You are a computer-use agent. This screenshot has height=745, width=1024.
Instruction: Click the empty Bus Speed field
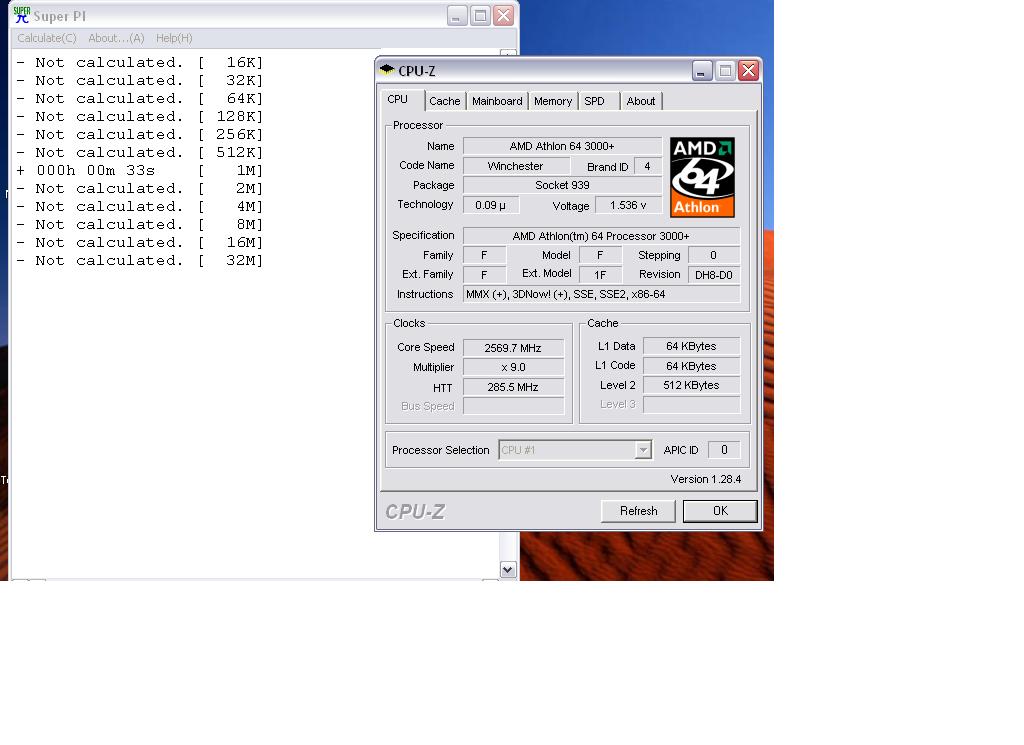tap(513, 406)
